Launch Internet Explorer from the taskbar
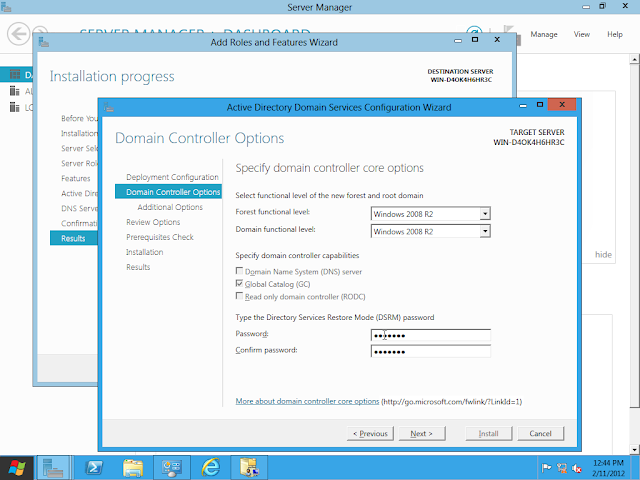Viewport: 640px width, 480px height. pos(211,468)
